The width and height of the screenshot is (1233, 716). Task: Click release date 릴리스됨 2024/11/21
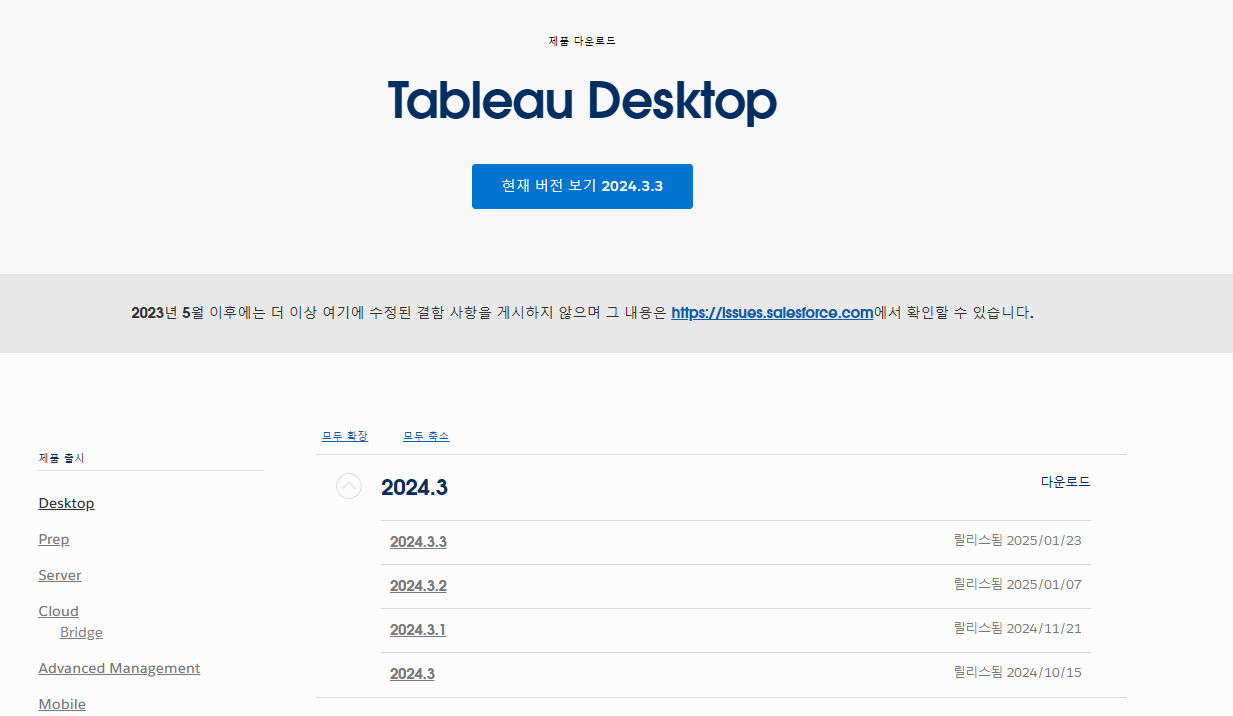click(x=1017, y=629)
